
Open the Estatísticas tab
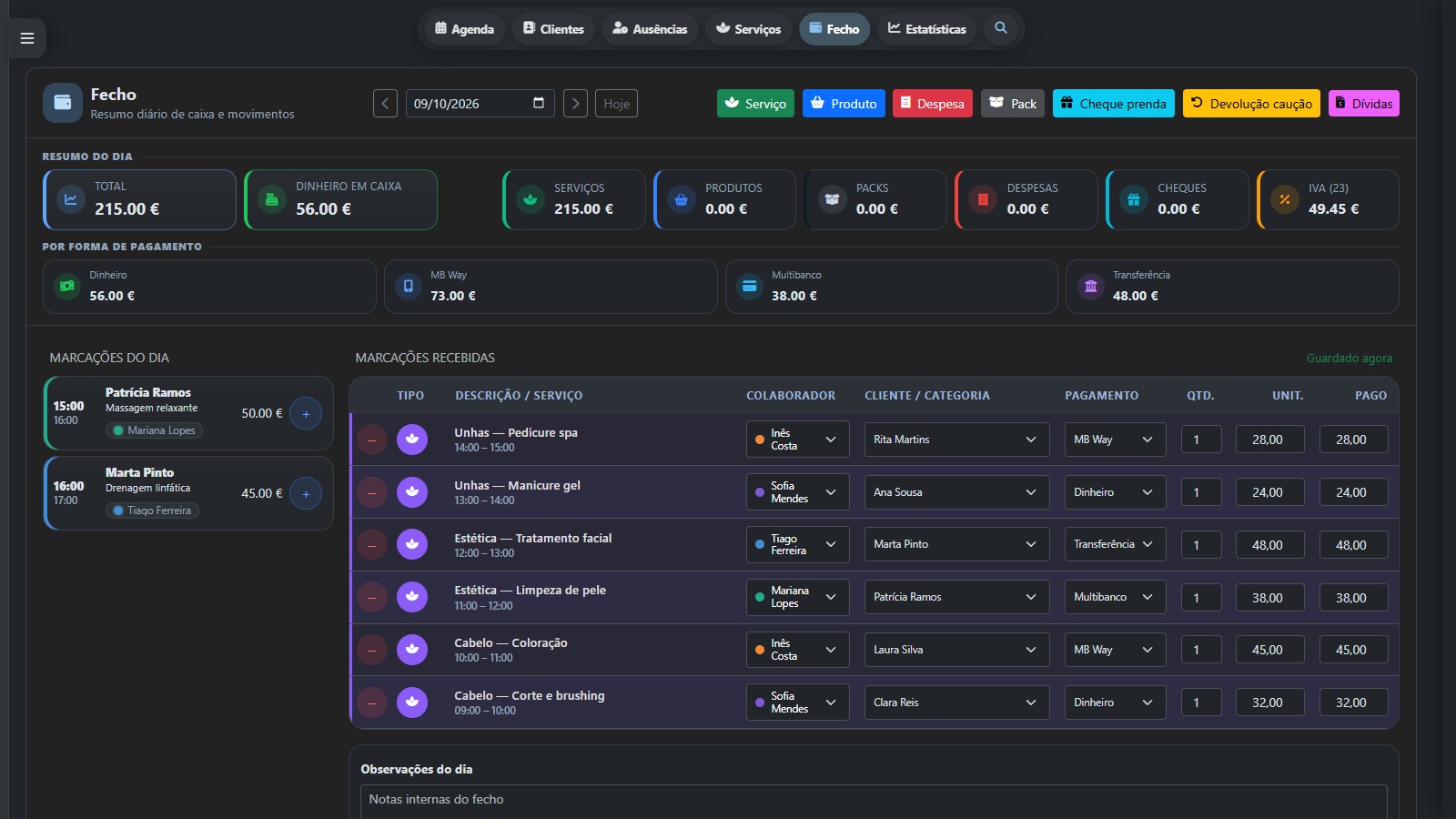click(x=927, y=29)
